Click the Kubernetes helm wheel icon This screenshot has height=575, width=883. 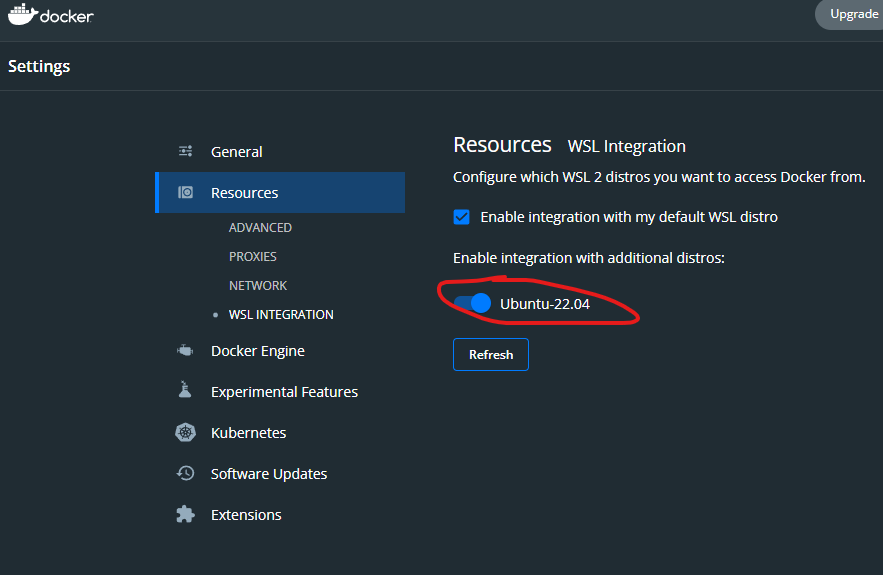point(185,433)
